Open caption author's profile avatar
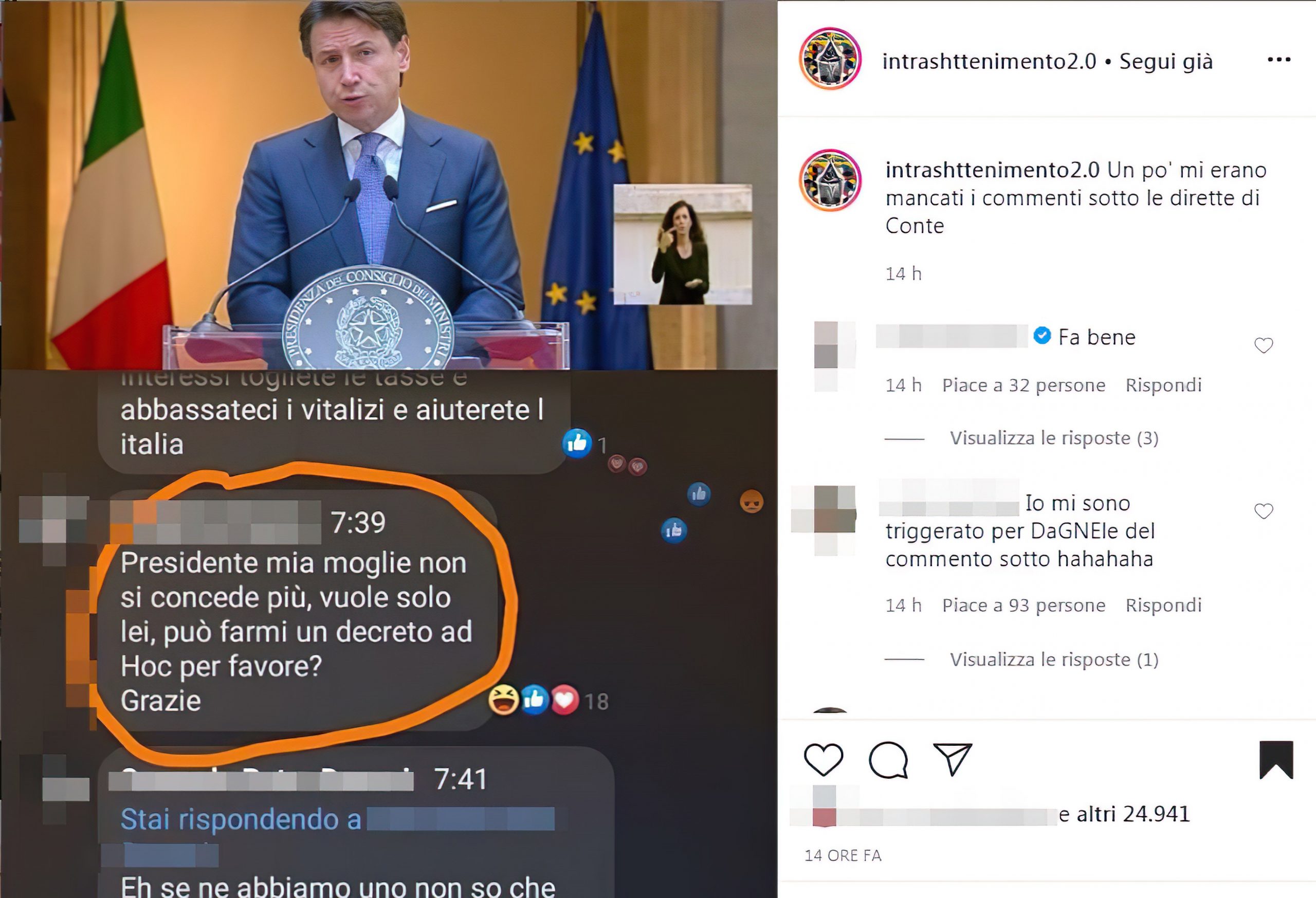 (x=830, y=180)
